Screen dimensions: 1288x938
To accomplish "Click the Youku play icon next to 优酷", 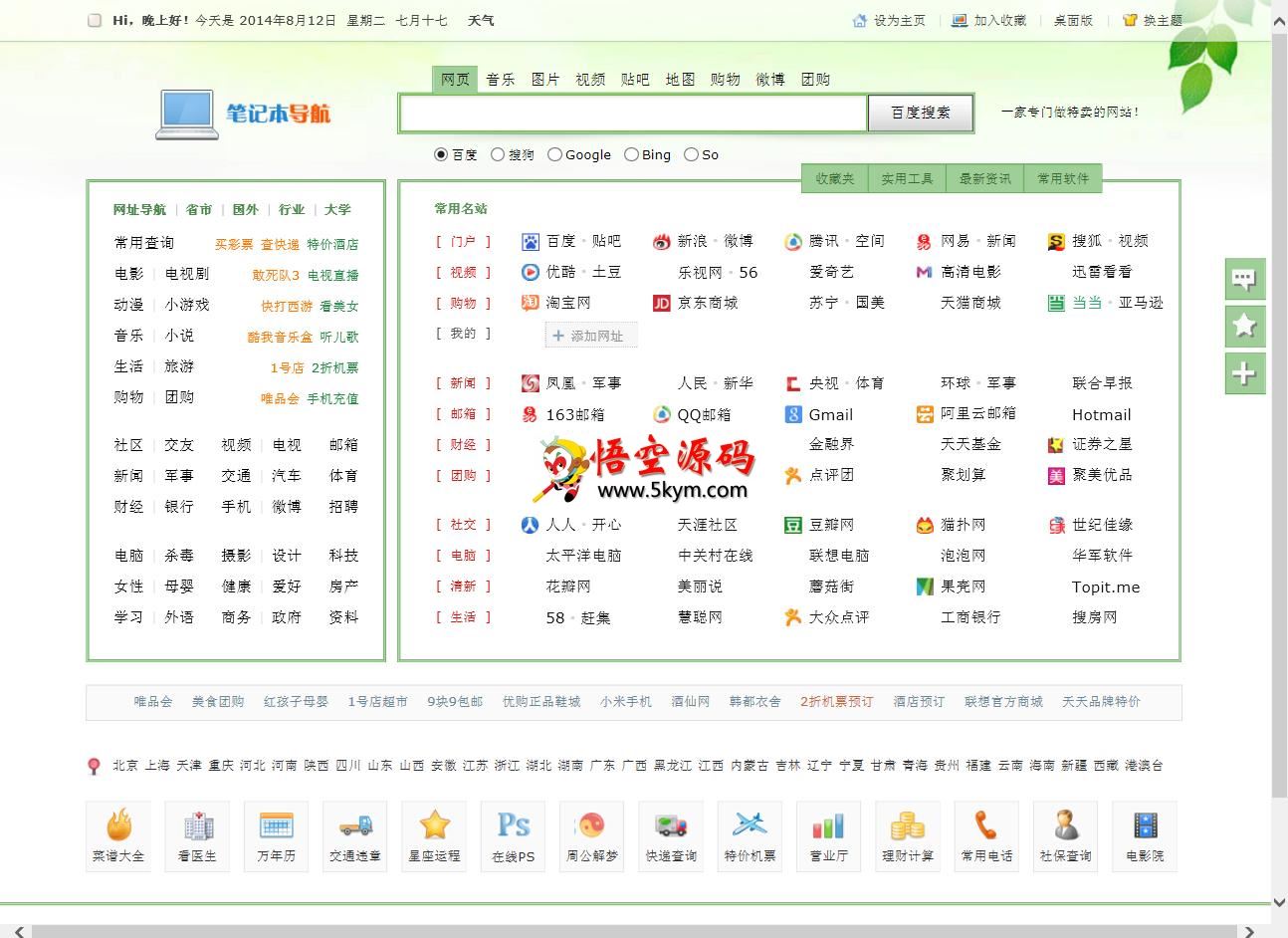I will 531,272.
